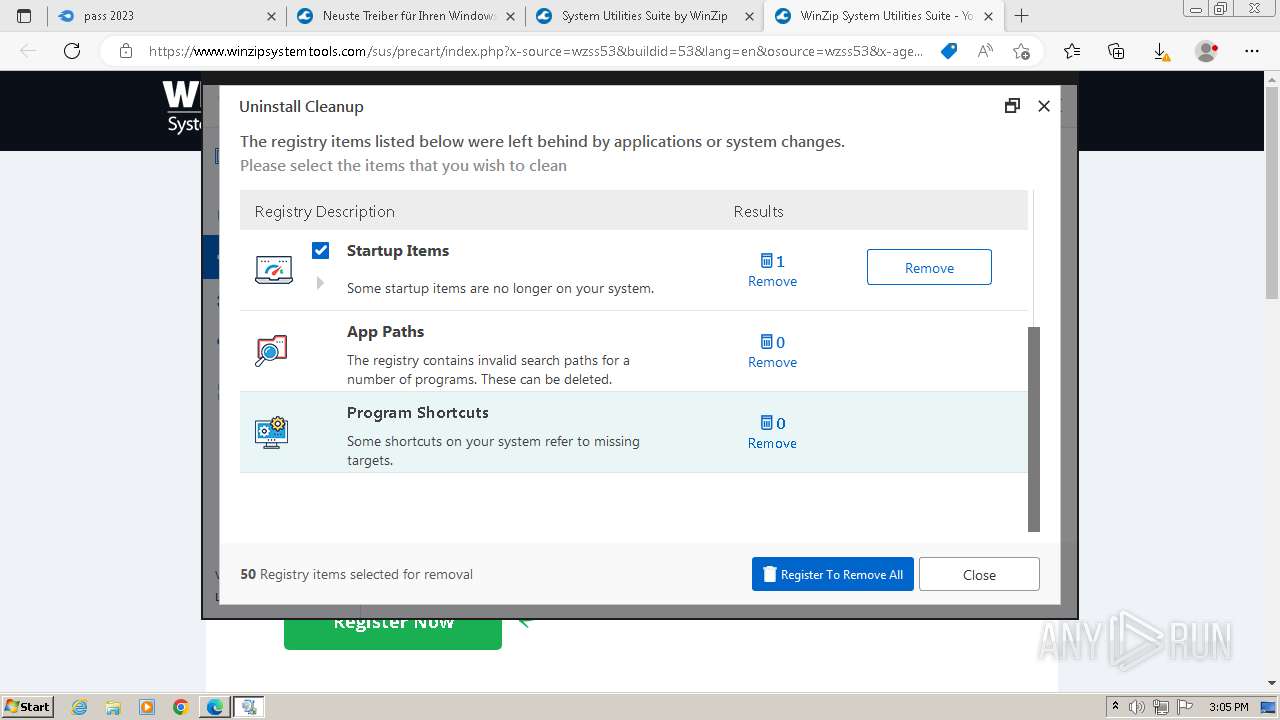The image size is (1280, 720).
Task: Restore the Uninstall Cleanup dialog size
Action: tap(1012, 105)
